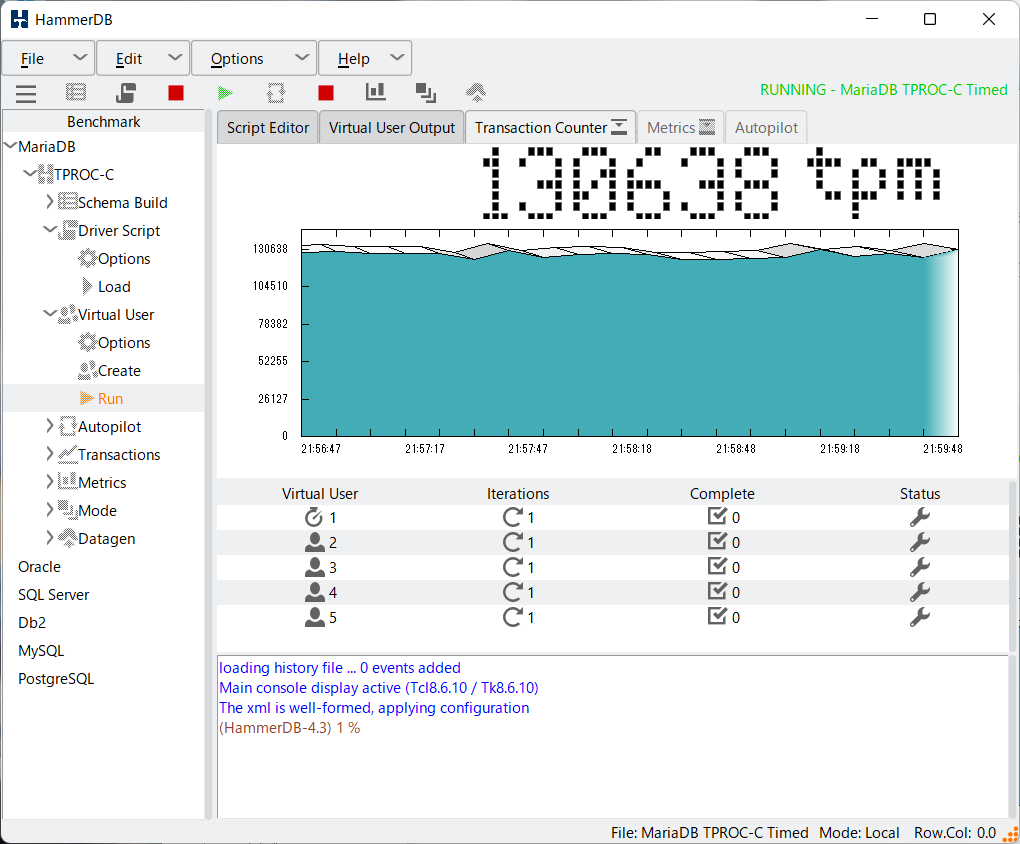Click the Status wrench for Virtual User 4
This screenshot has width=1020, height=844.
coord(919,592)
